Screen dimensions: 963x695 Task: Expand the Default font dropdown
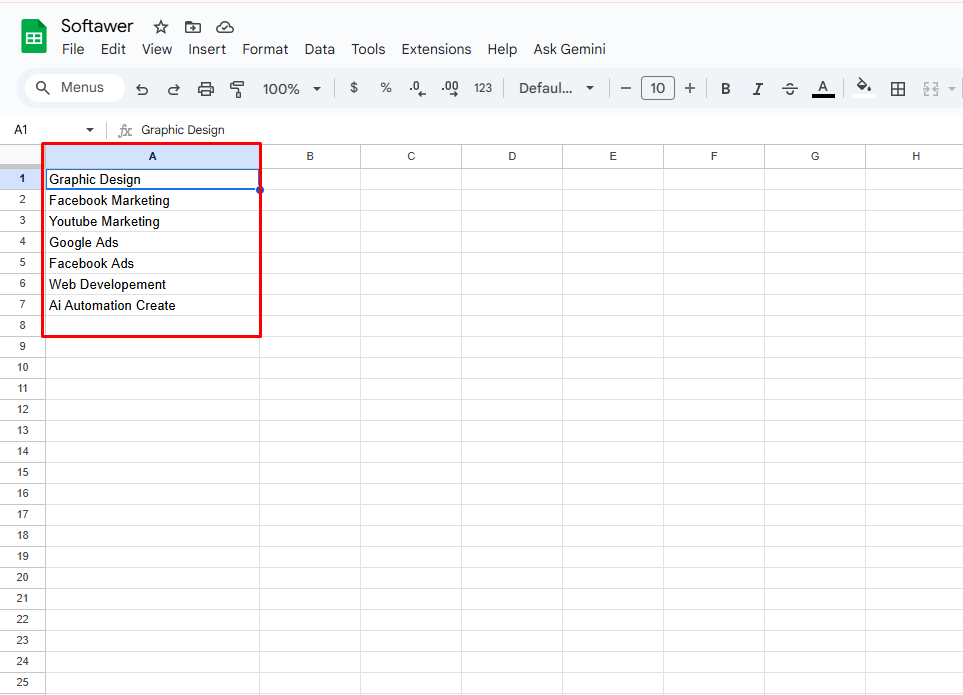[x=556, y=89]
